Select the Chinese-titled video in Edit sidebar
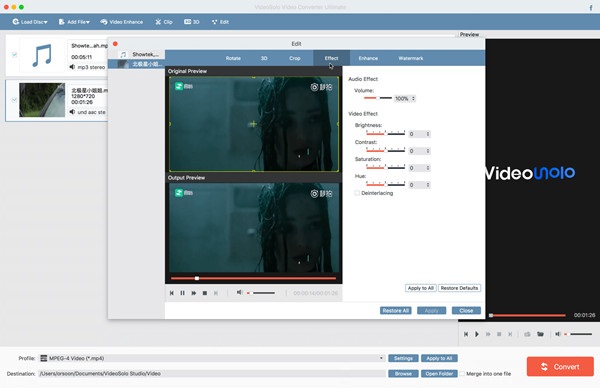The height and width of the screenshot is (388, 600). click(137, 64)
